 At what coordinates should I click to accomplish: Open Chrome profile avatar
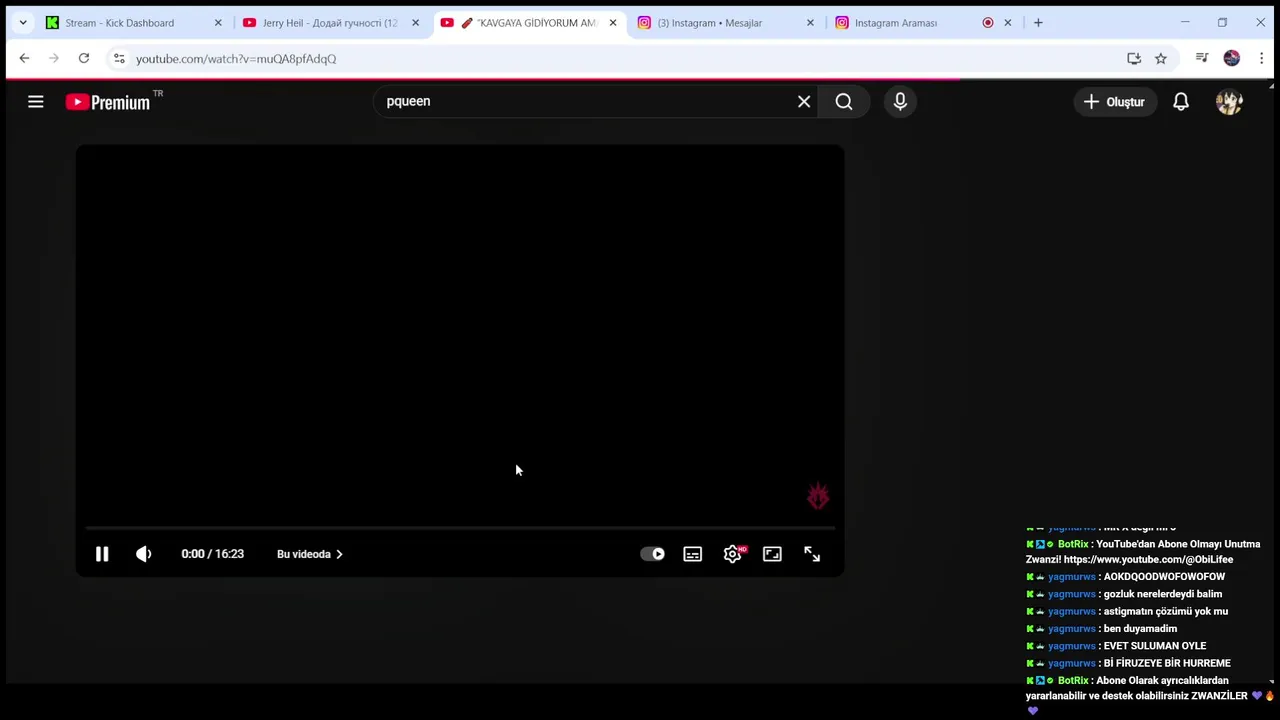1232,59
